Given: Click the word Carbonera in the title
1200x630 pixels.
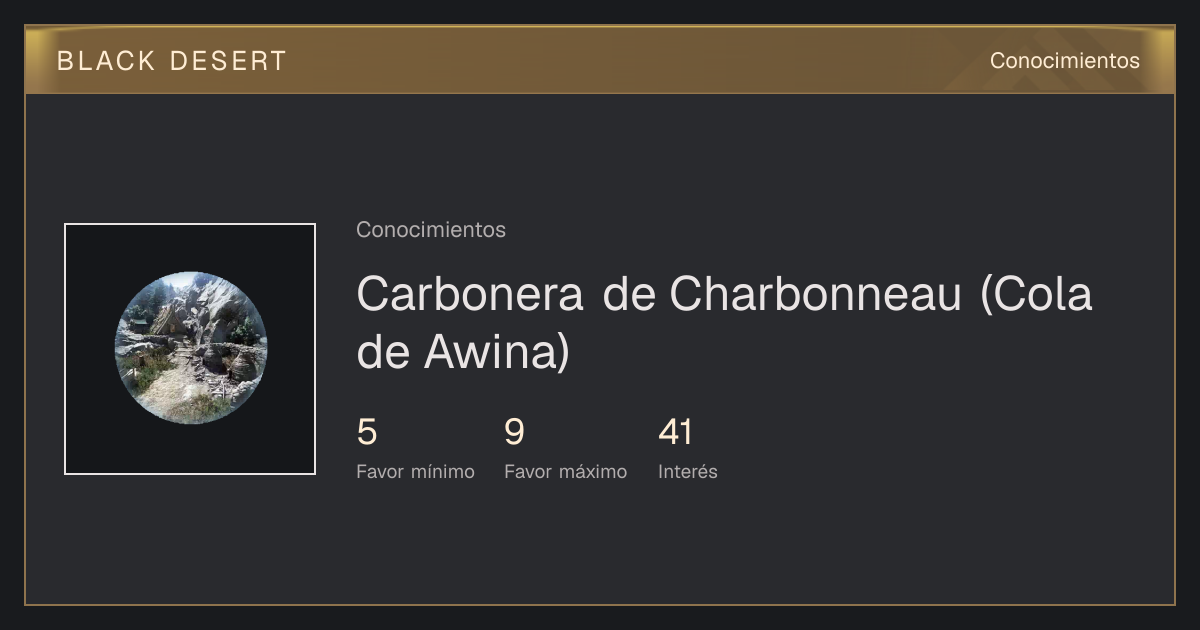Looking at the screenshot, I should tap(470, 293).
